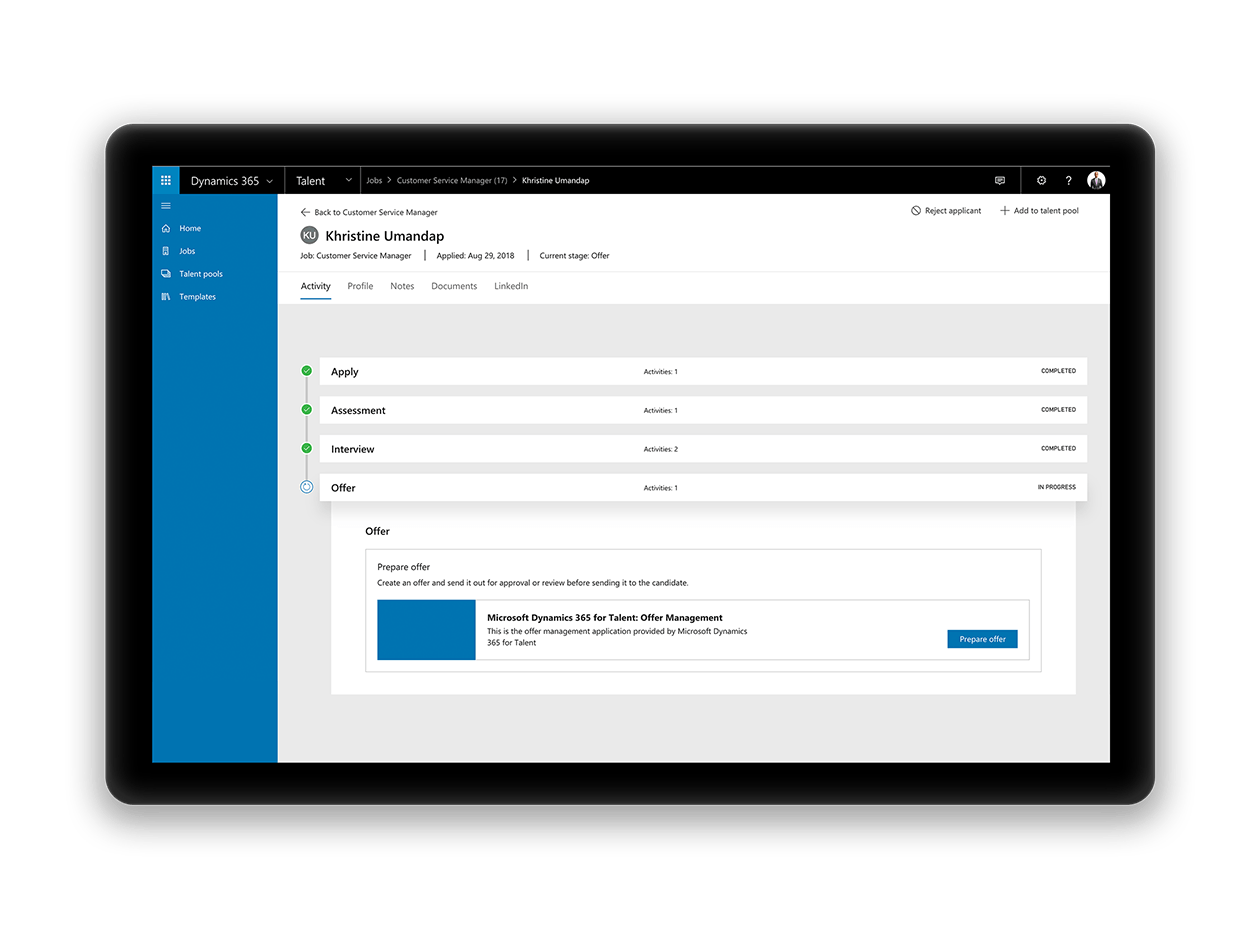Click the blue Offer Management thumbnail
1260x944 pixels.
click(x=426, y=630)
